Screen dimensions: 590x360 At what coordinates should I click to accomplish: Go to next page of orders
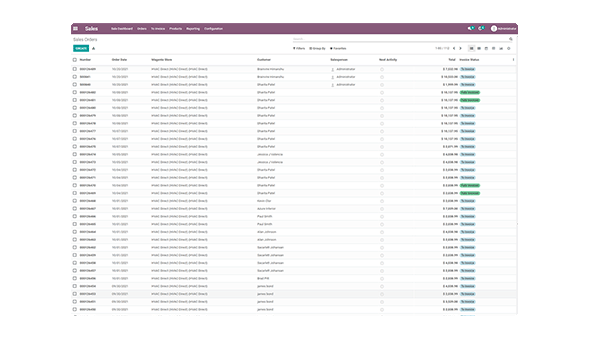point(460,49)
